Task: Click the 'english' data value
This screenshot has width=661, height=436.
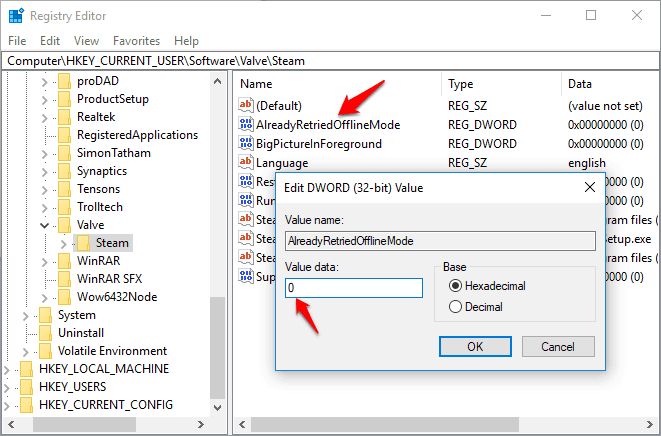Action: (x=587, y=163)
